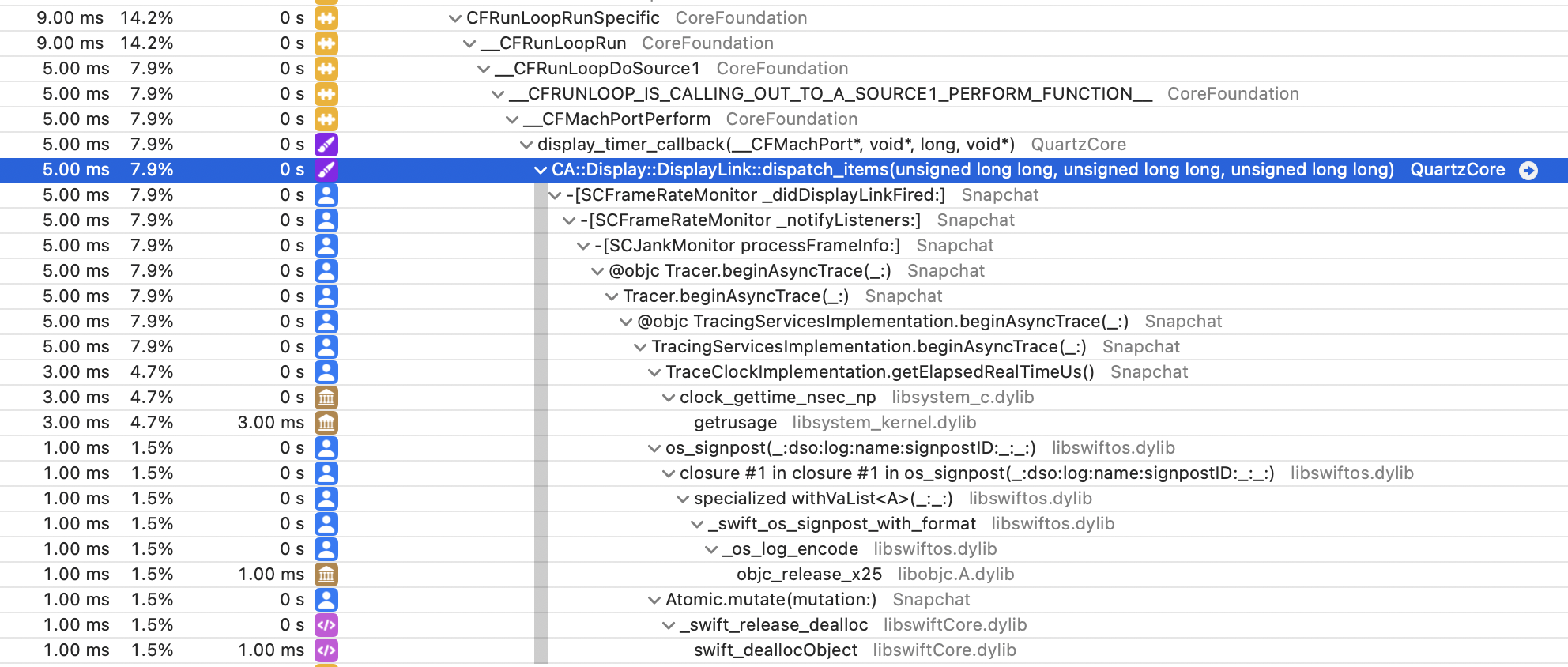Click the user icon beside _os_log_encode
The image size is (1568, 667).
(x=326, y=549)
